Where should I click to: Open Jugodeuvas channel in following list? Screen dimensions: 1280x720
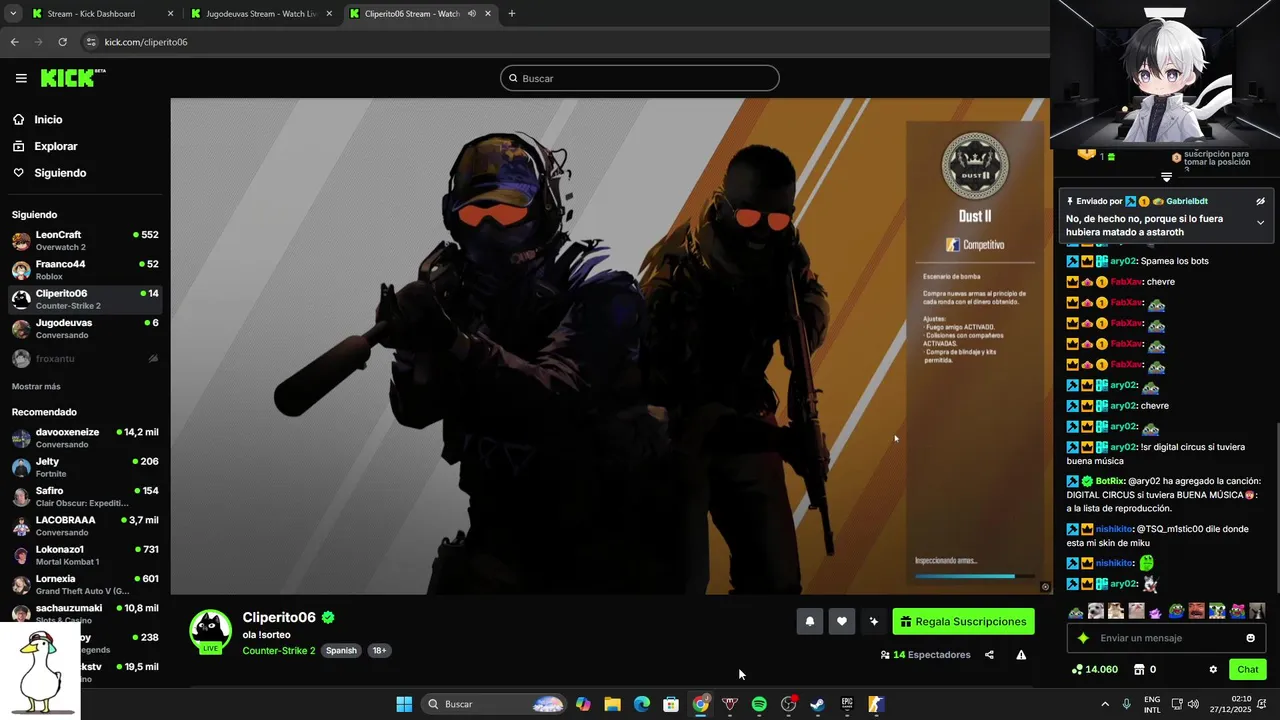click(85, 329)
